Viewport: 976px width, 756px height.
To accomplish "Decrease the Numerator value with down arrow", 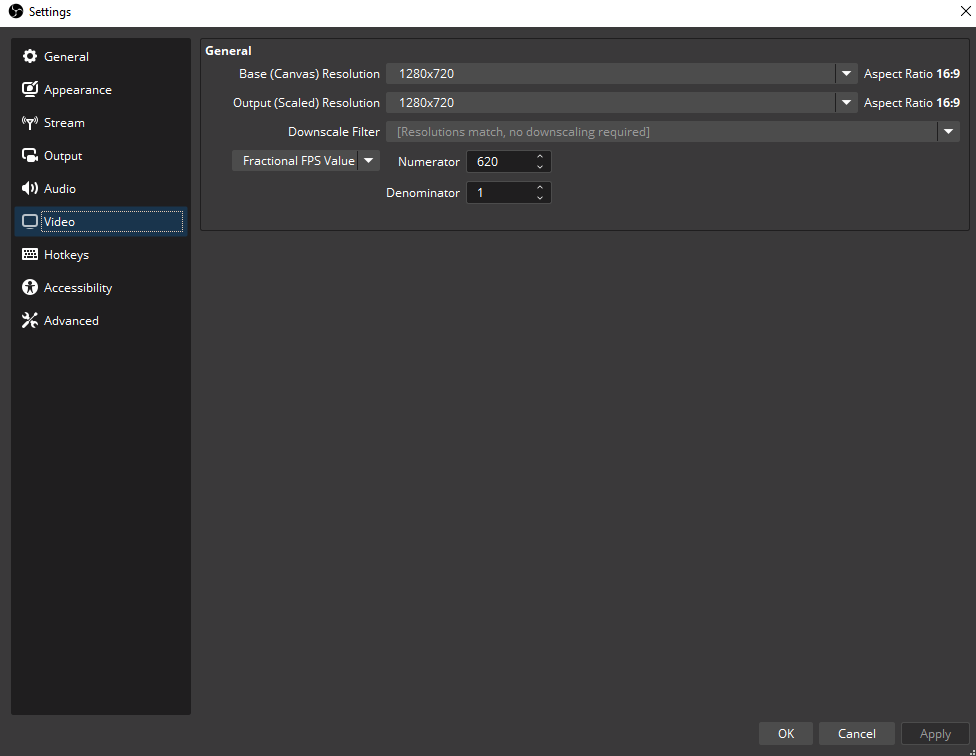I will (540, 167).
